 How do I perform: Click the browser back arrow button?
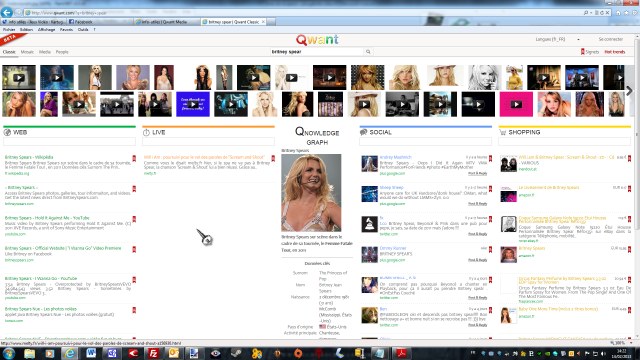click(7, 12)
